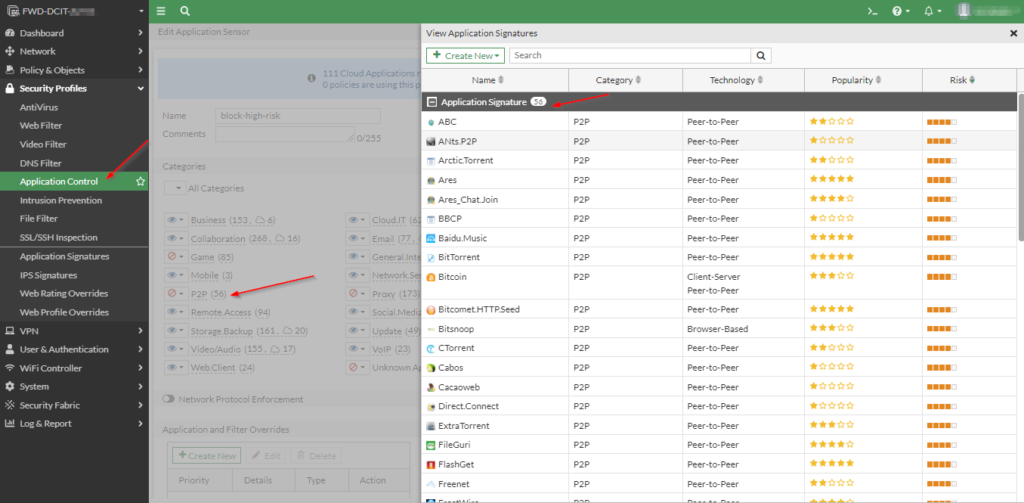Click Create New under Application and Filter Overrides
The height and width of the screenshot is (503, 1024).
[x=207, y=456]
